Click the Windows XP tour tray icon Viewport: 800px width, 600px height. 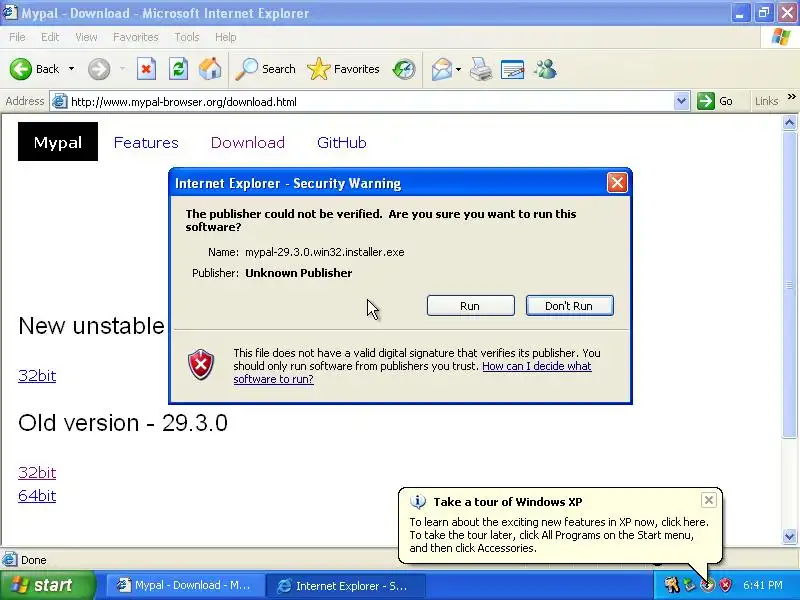coord(707,585)
